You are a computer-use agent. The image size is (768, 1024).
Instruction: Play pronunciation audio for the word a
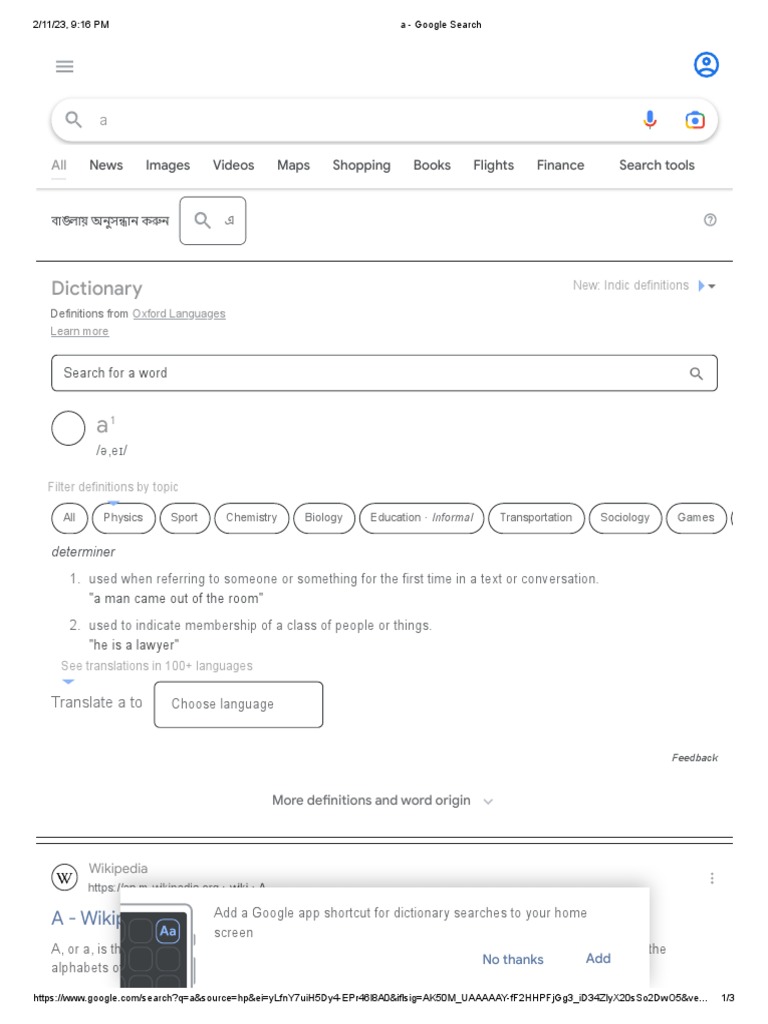pyautogui.click(x=68, y=429)
